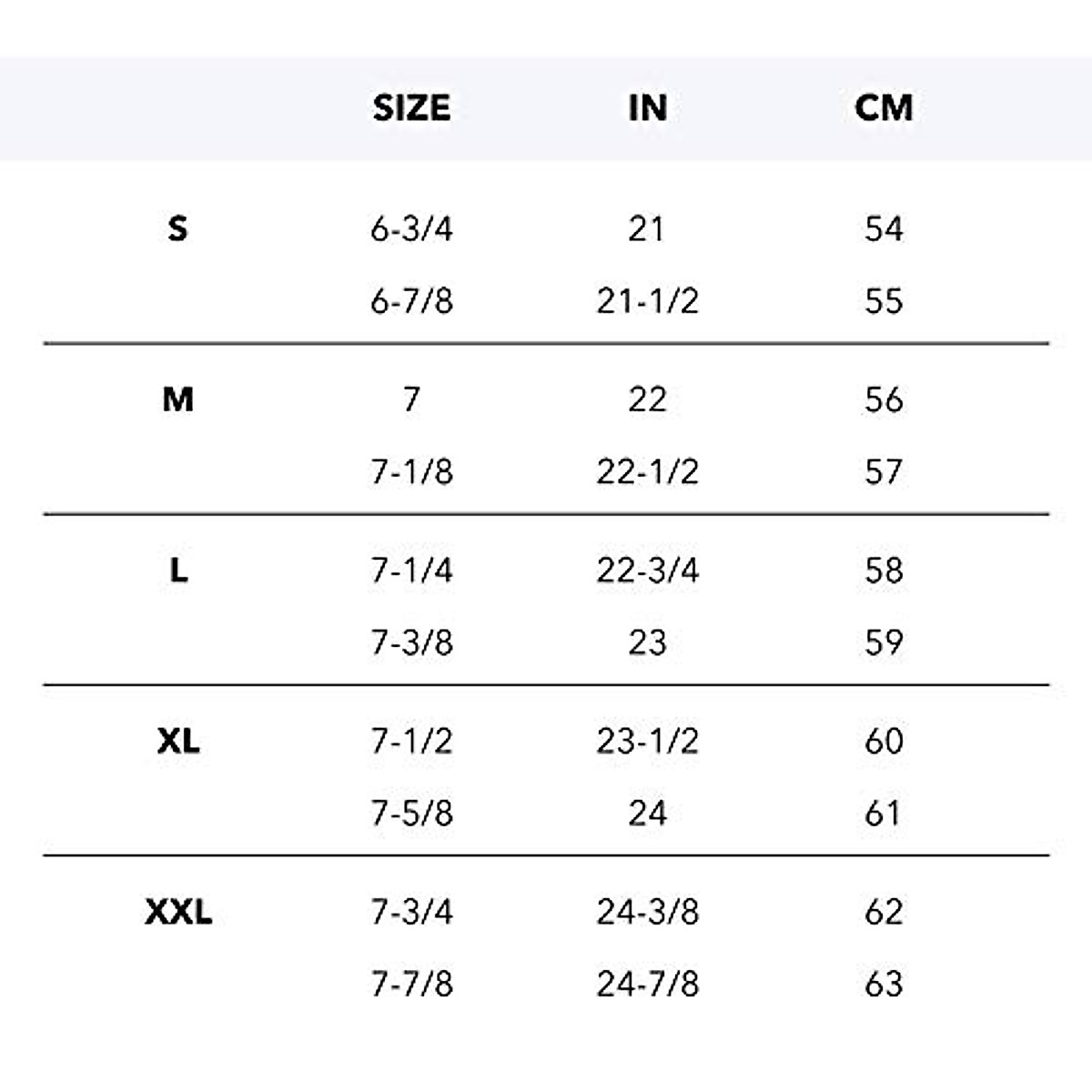The height and width of the screenshot is (1092, 1092).
Task: Pick the 7-7/8 hat size value
Action: pyautogui.click(x=411, y=985)
